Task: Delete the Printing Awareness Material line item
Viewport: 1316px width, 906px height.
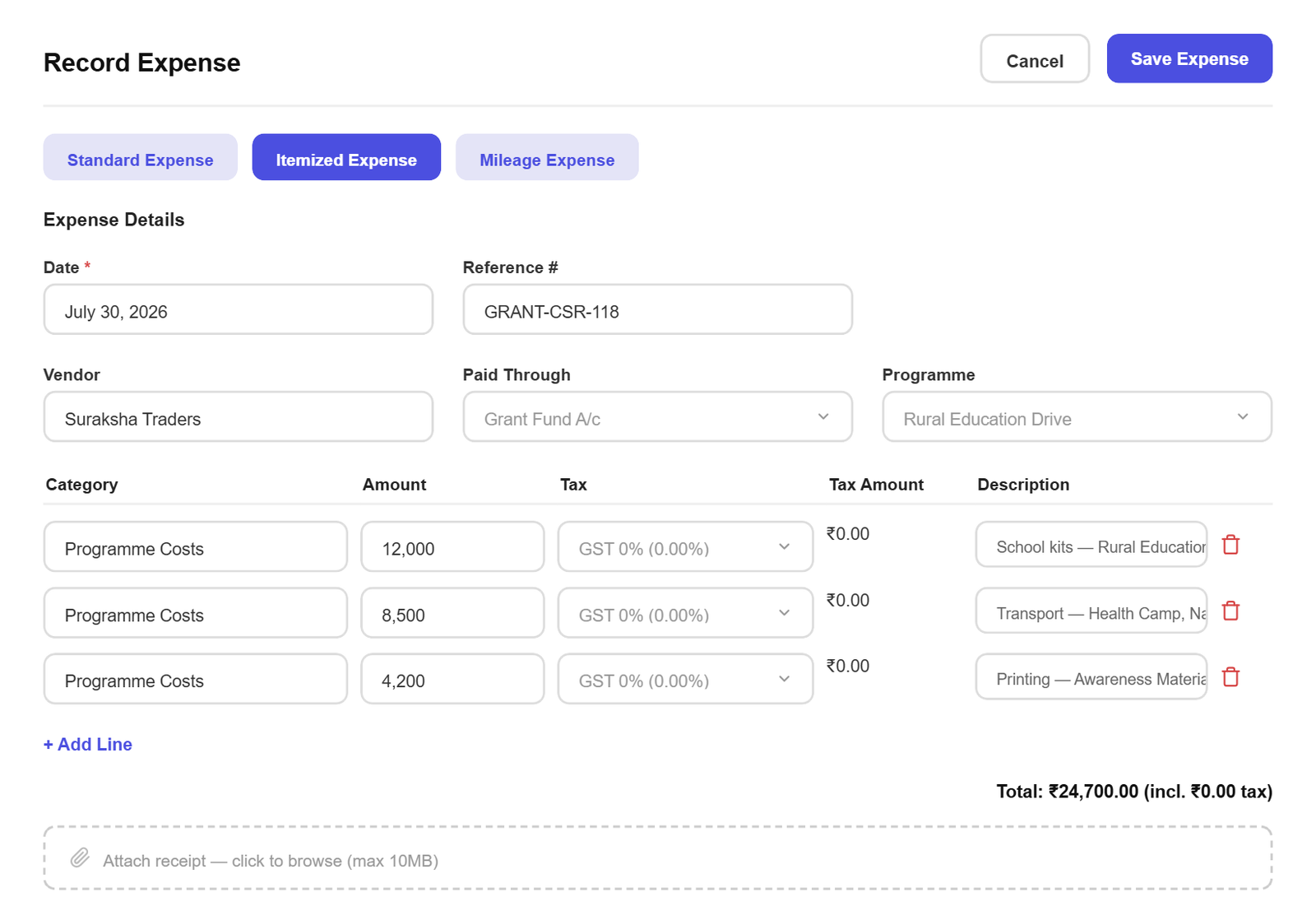Action: coord(1230,677)
